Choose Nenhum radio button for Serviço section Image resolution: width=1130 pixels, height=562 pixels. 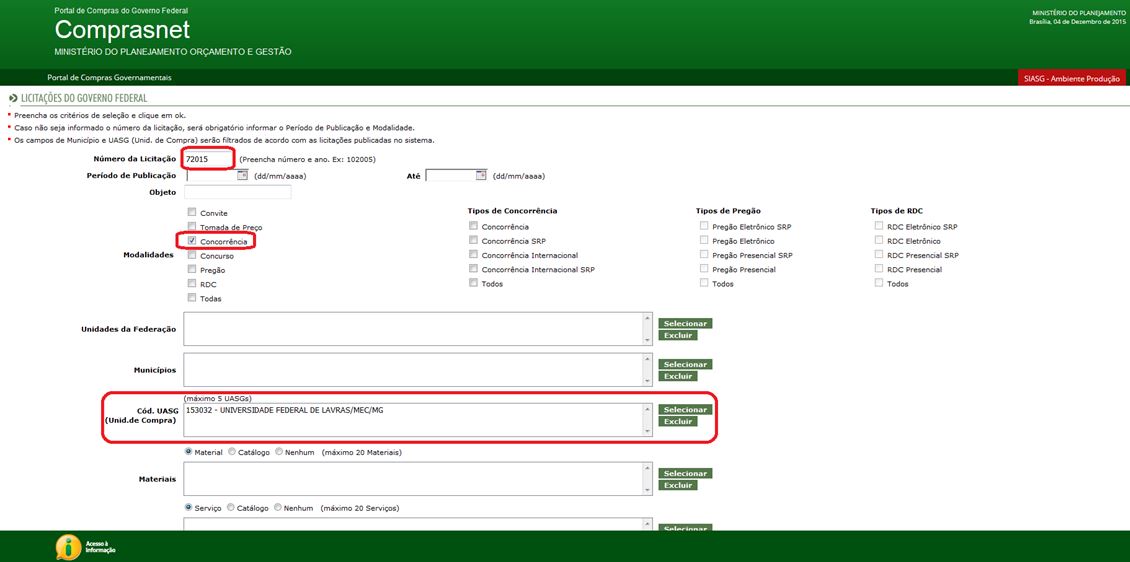278,508
